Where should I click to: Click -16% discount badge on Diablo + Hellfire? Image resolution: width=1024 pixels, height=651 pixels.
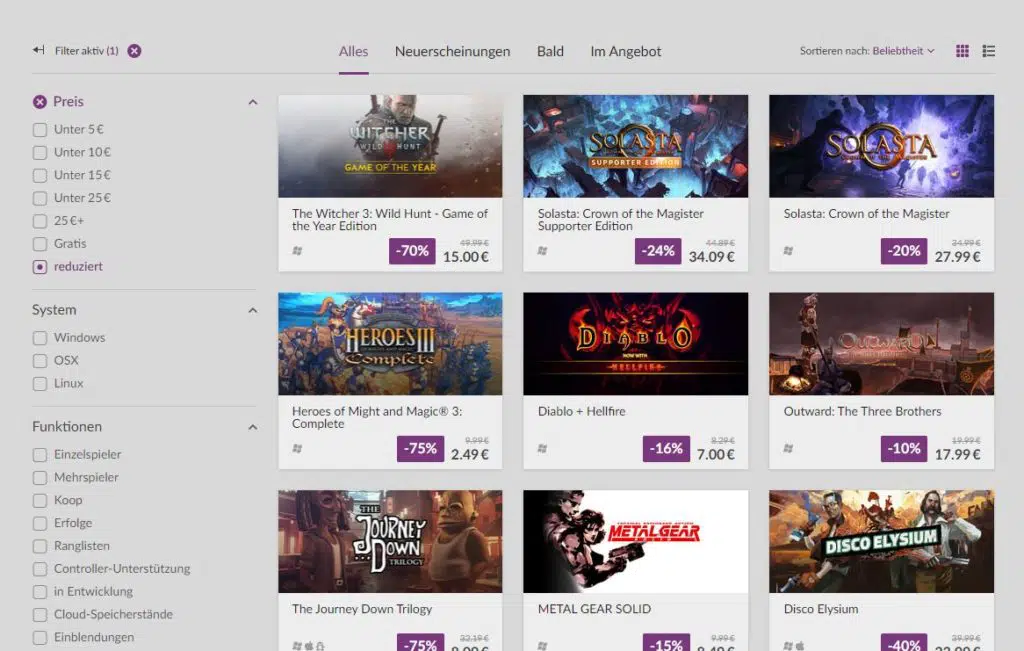(665, 449)
